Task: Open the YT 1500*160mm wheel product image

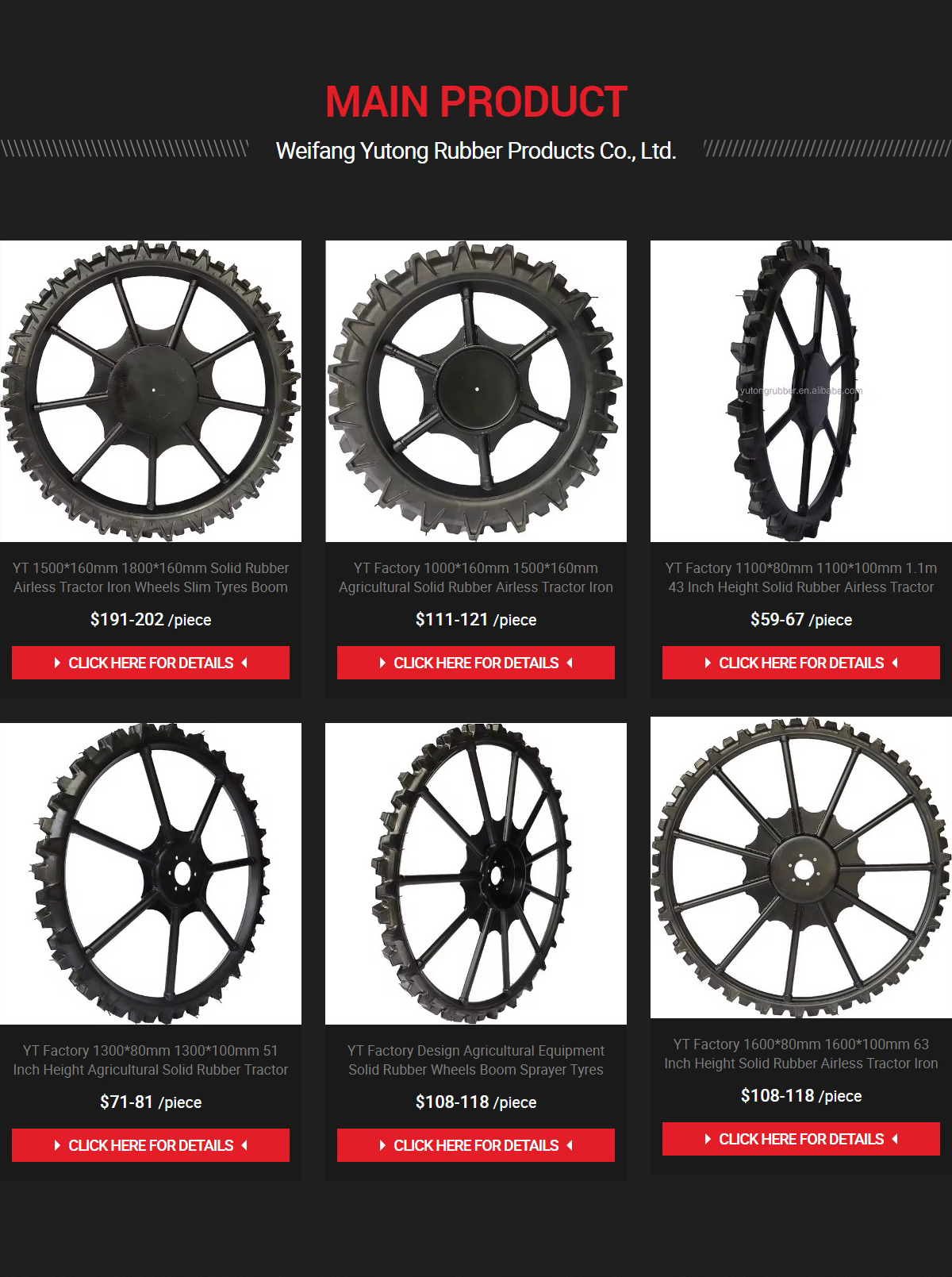Action: pyautogui.click(x=151, y=391)
